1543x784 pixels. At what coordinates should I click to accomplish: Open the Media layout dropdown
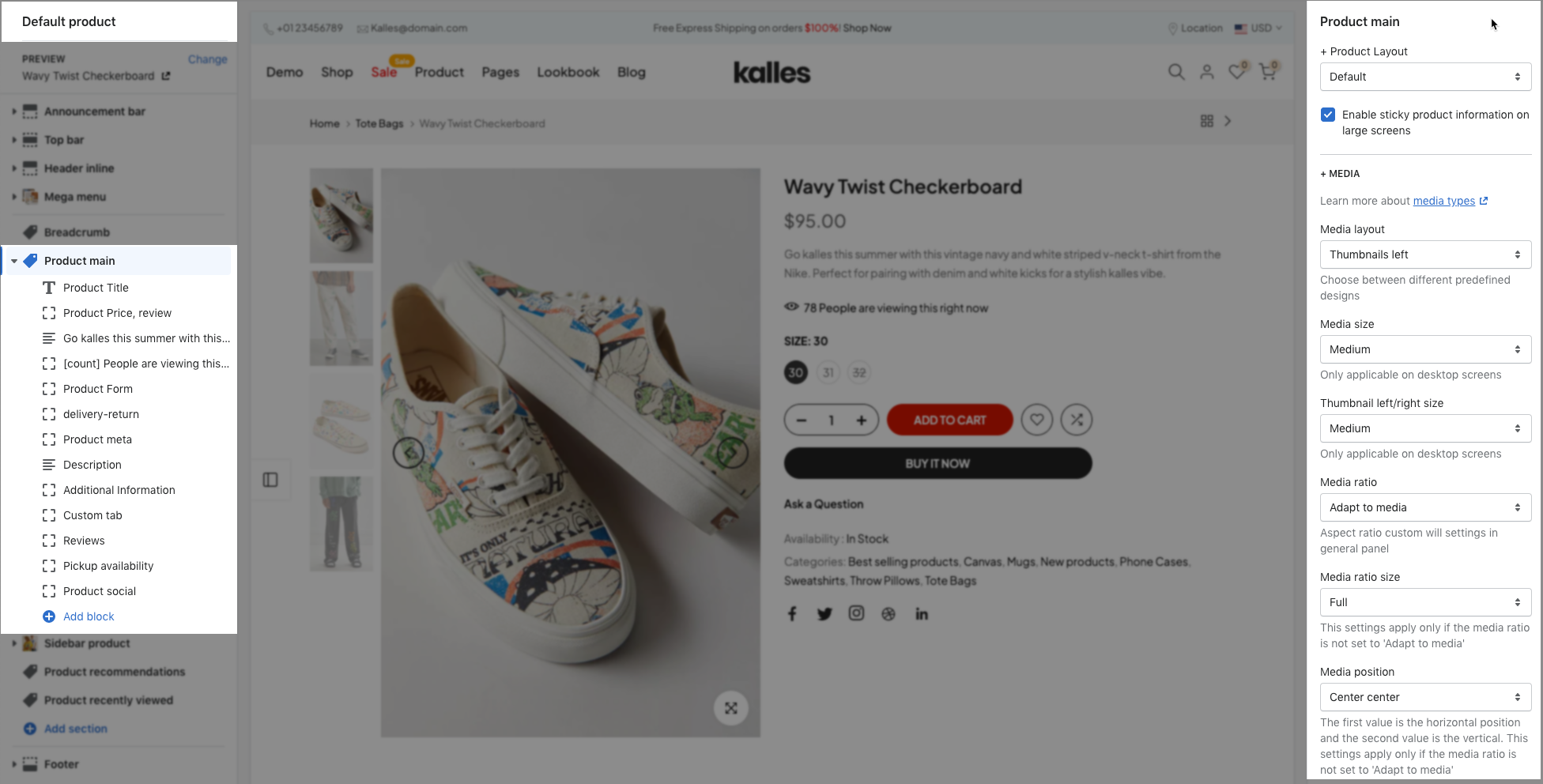pyautogui.click(x=1425, y=254)
